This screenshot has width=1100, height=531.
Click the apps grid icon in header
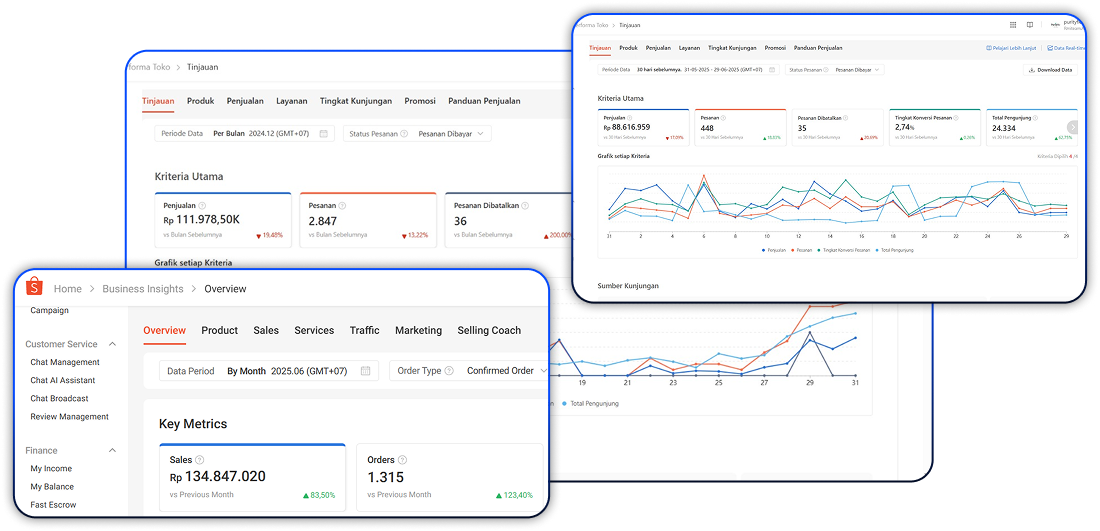[1014, 24]
